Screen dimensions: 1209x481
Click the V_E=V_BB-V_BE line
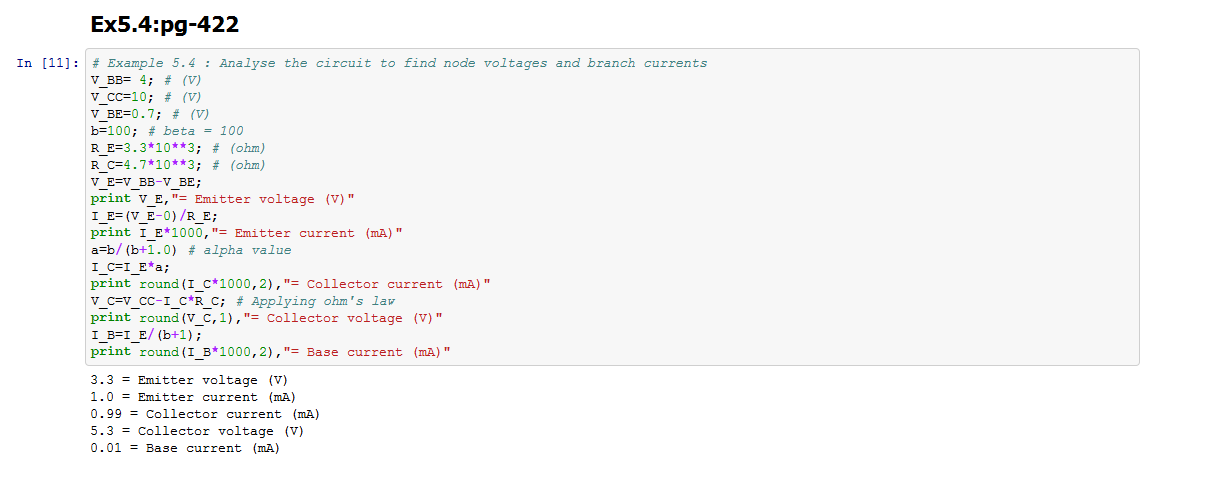[146, 182]
